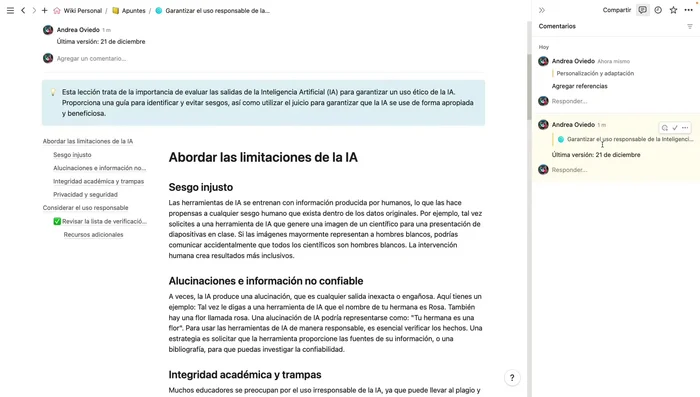Click Responder under Última versión comment
The width and height of the screenshot is (700, 397).
[x=569, y=170]
